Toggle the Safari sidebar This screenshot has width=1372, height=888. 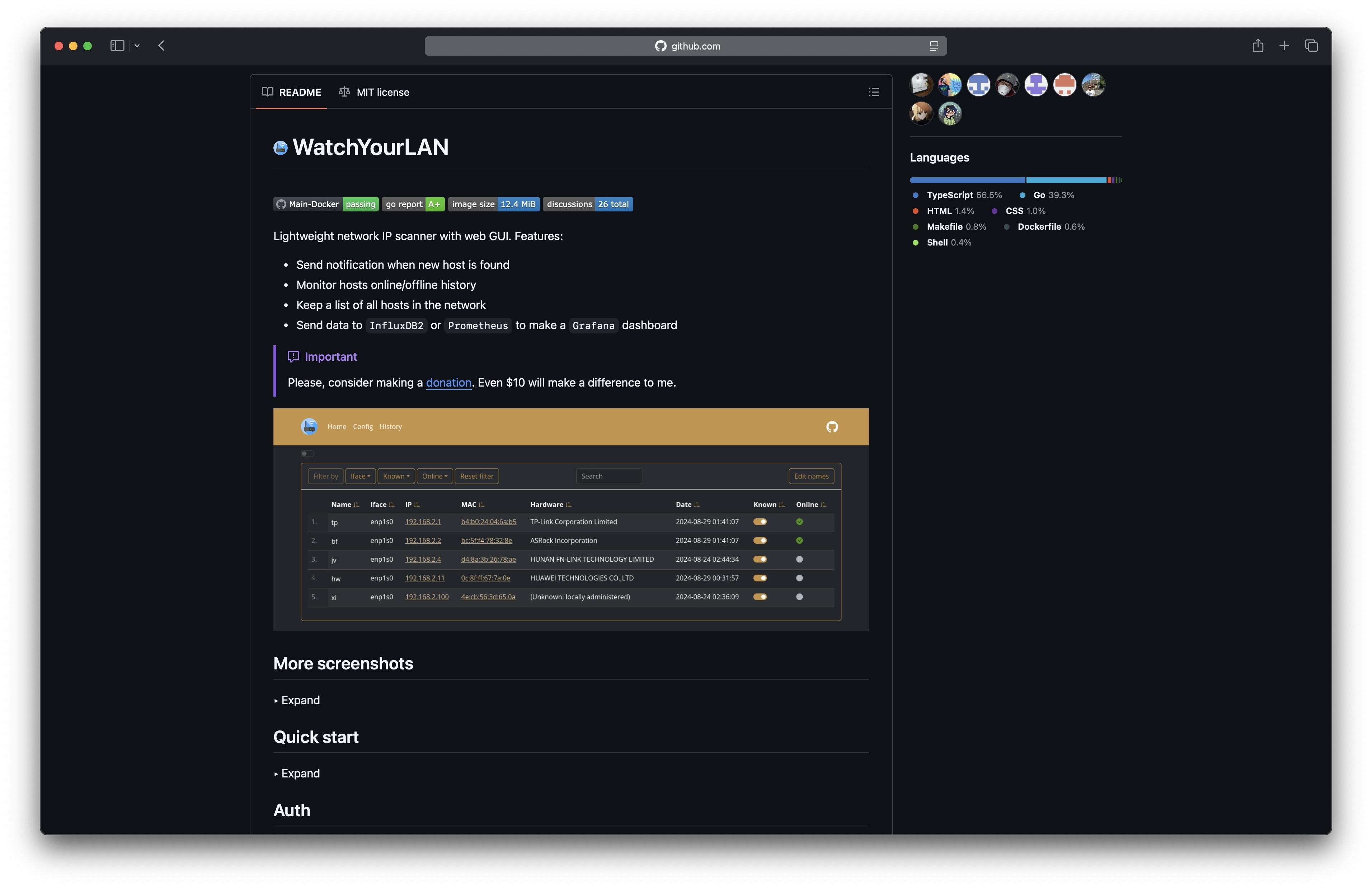click(x=117, y=46)
